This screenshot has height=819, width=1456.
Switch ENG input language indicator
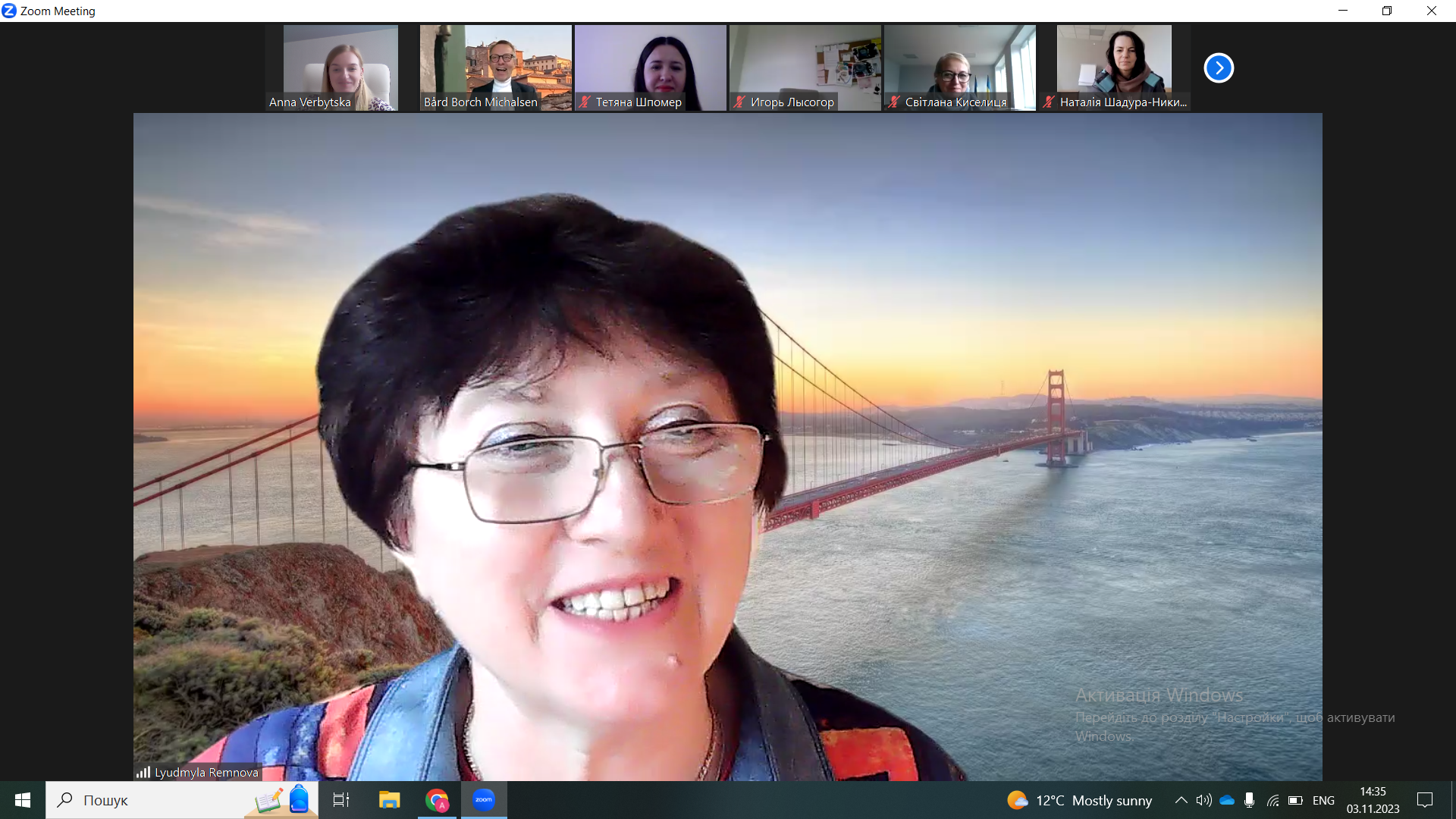tap(1323, 800)
